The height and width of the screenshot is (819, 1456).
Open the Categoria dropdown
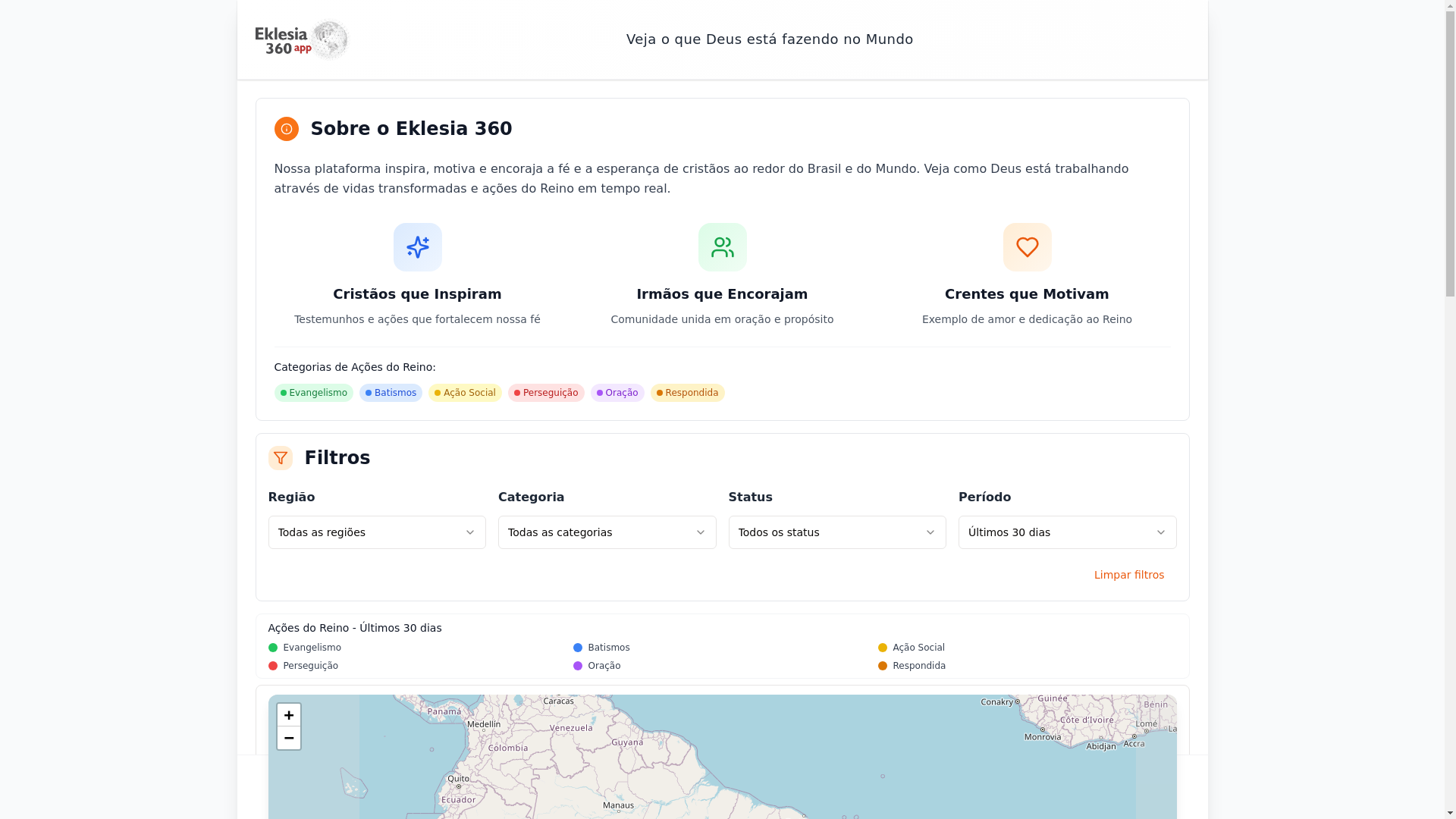(x=607, y=532)
